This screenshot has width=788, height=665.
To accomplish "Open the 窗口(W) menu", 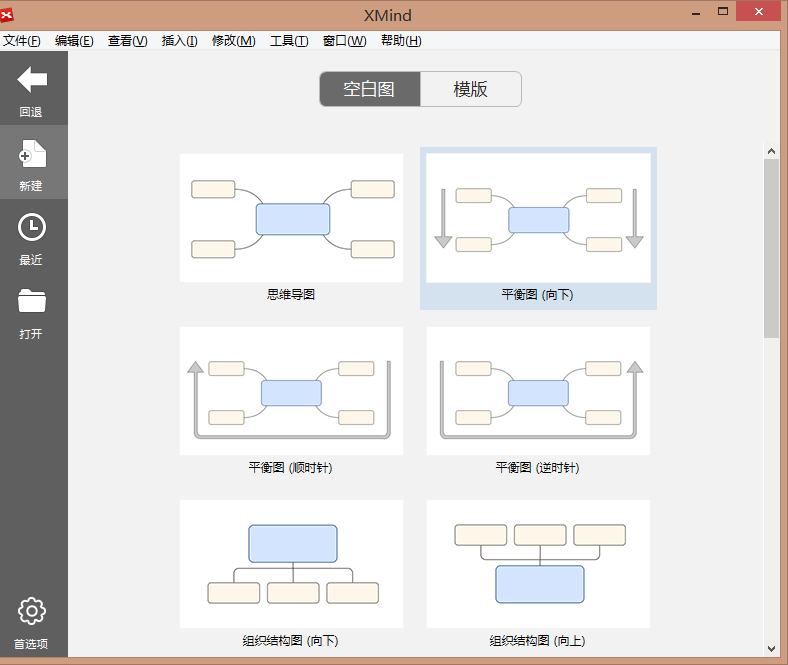I will coord(344,41).
